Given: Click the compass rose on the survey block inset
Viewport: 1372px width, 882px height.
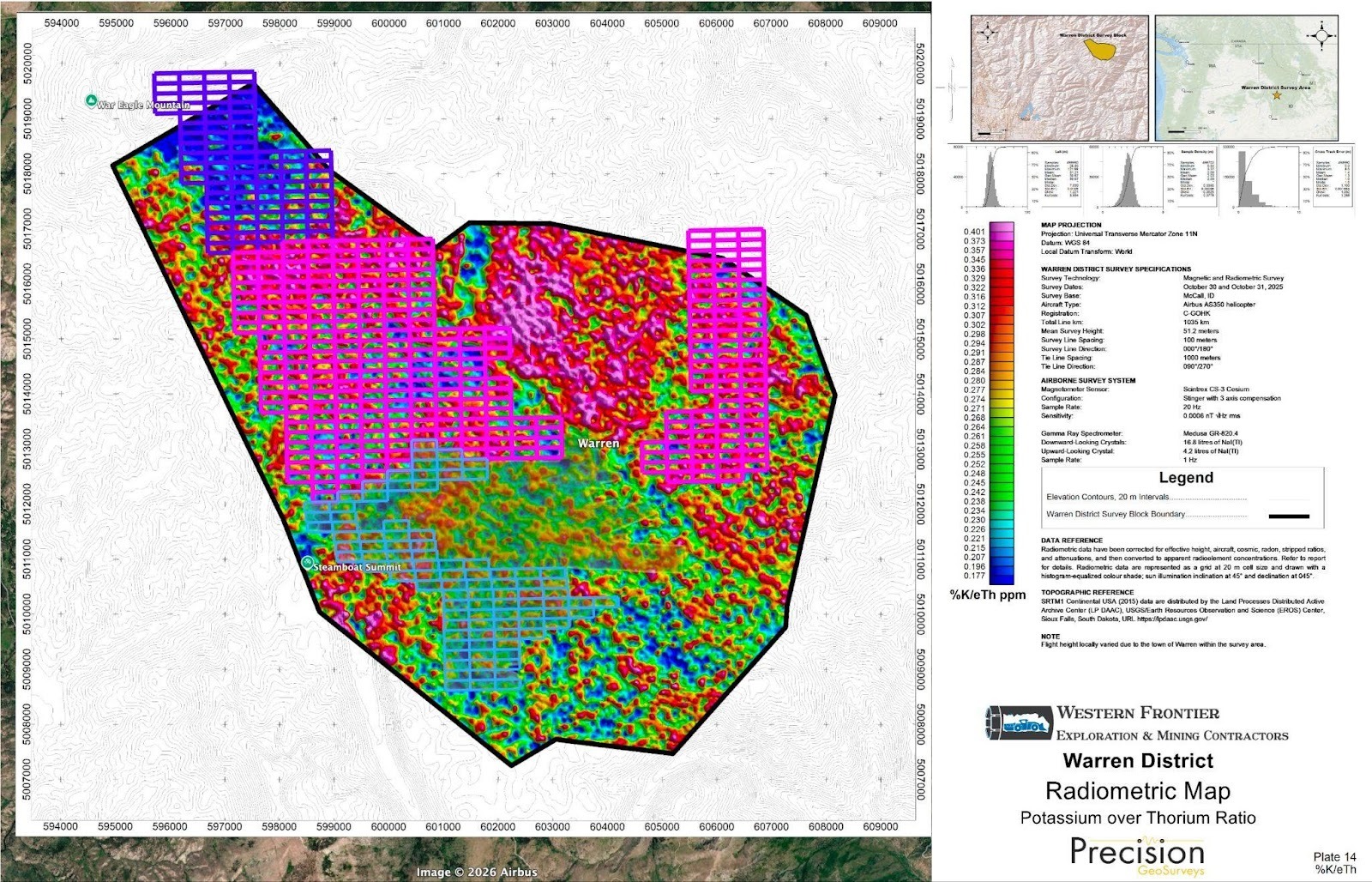Looking at the screenshot, I should point(989,34).
